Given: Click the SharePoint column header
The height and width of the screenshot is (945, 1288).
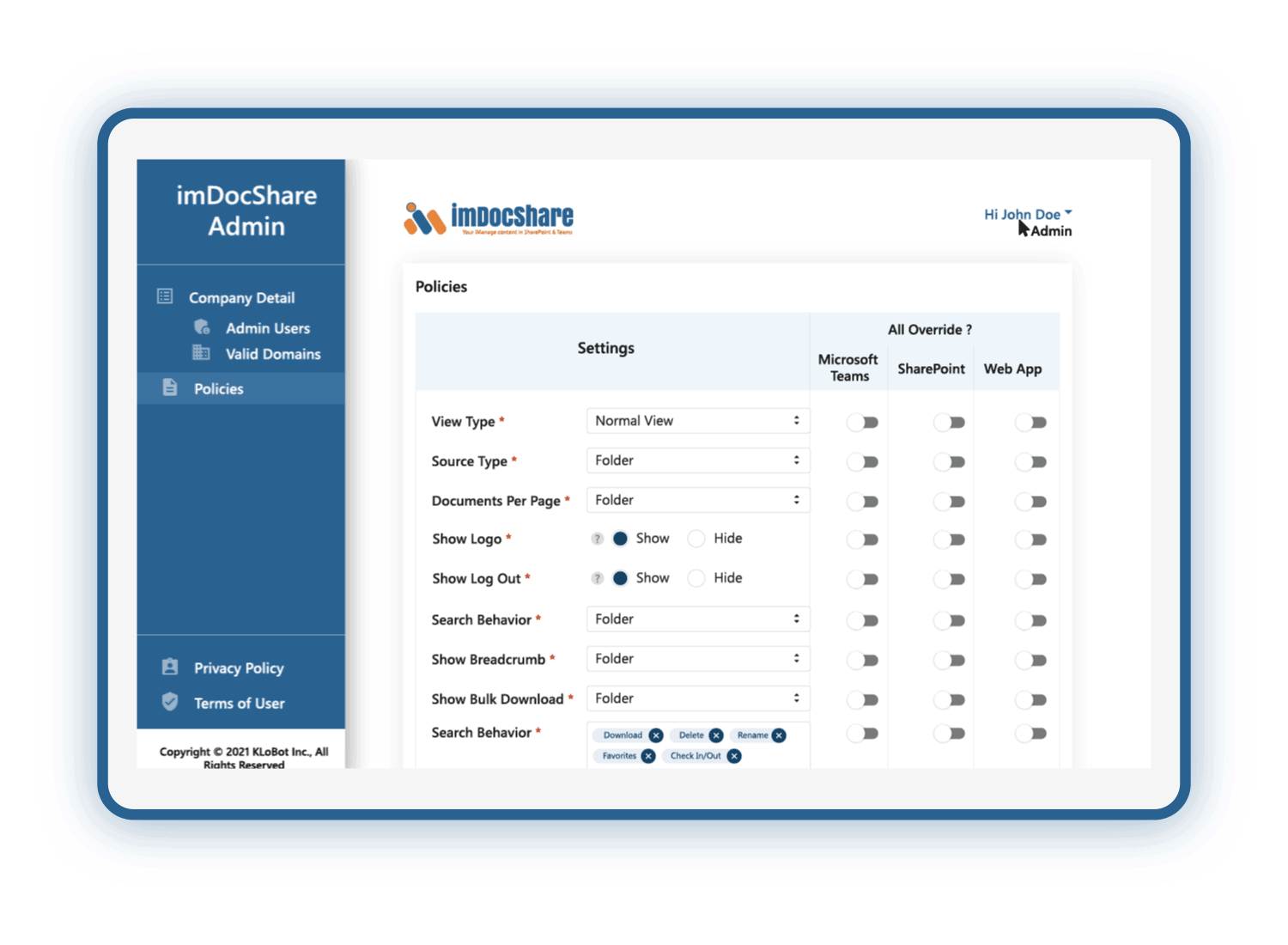Looking at the screenshot, I should pyautogui.click(x=931, y=369).
